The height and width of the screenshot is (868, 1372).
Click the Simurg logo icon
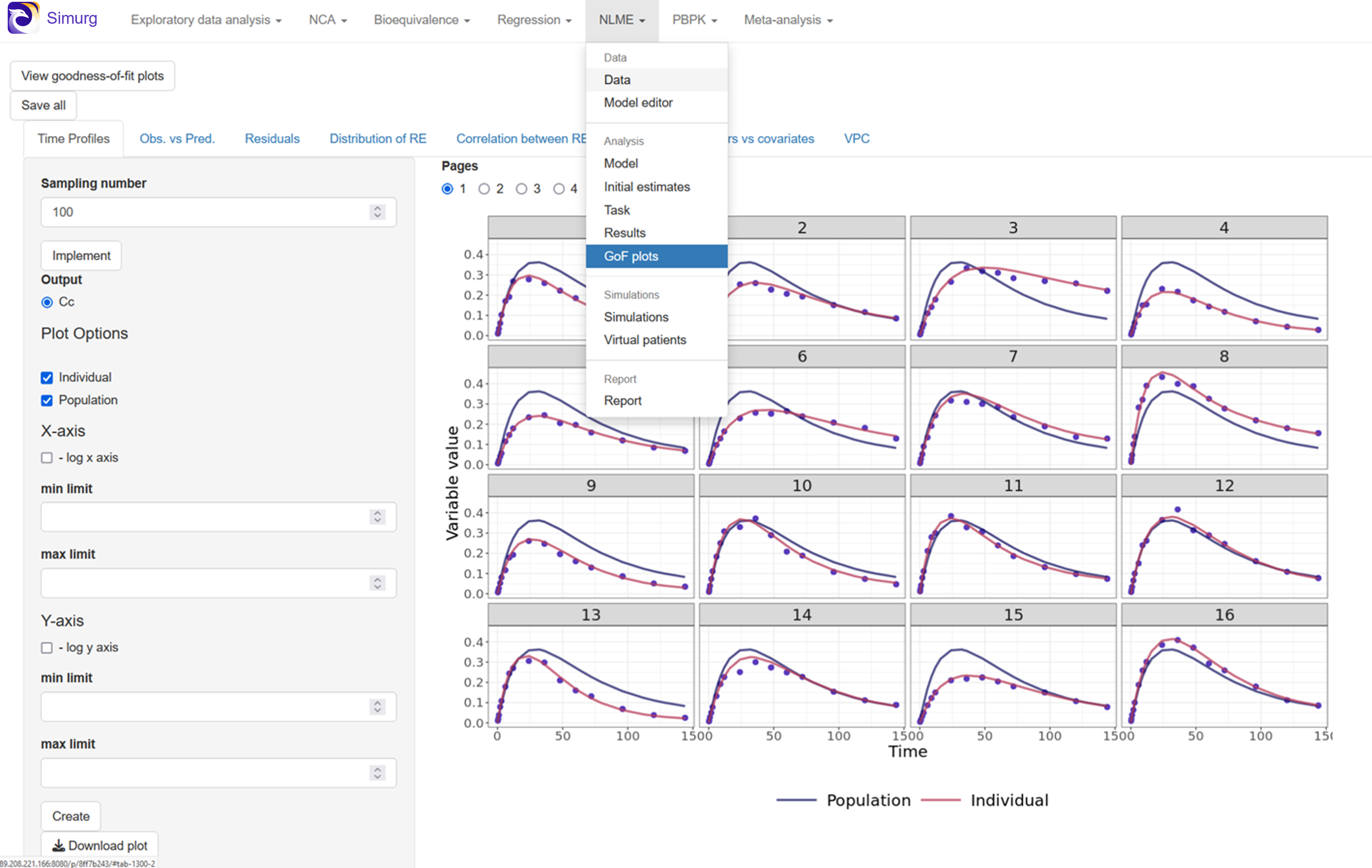(23, 18)
